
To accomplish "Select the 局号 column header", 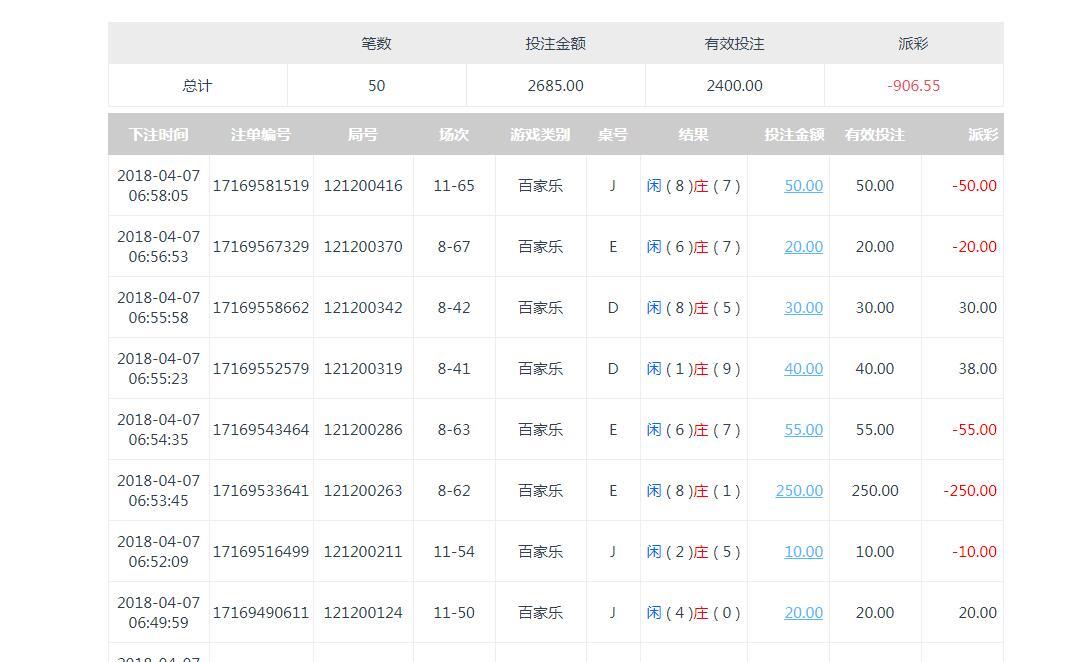I will pos(362,135).
